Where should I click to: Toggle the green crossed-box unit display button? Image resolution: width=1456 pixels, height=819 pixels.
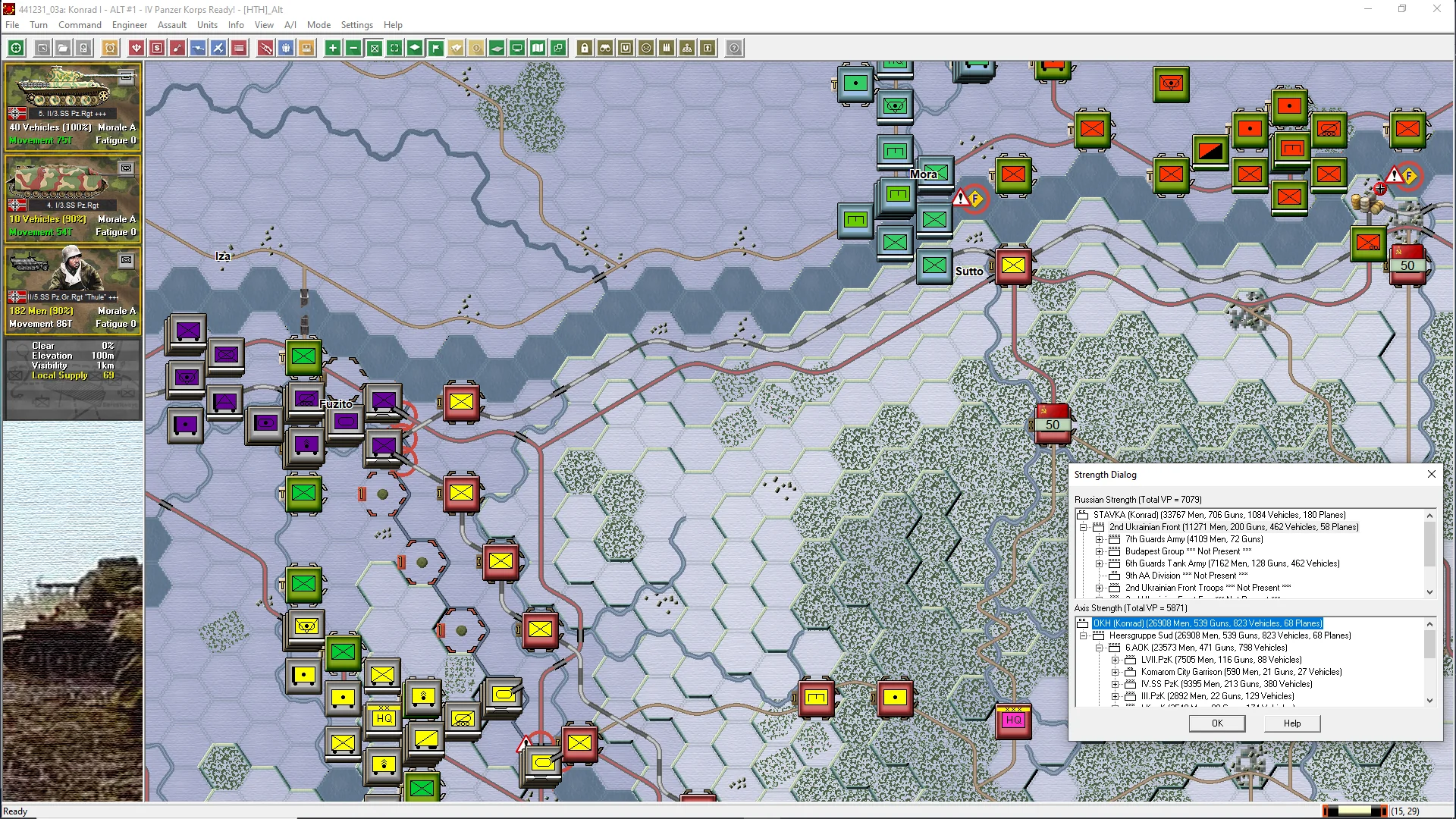pos(374,48)
